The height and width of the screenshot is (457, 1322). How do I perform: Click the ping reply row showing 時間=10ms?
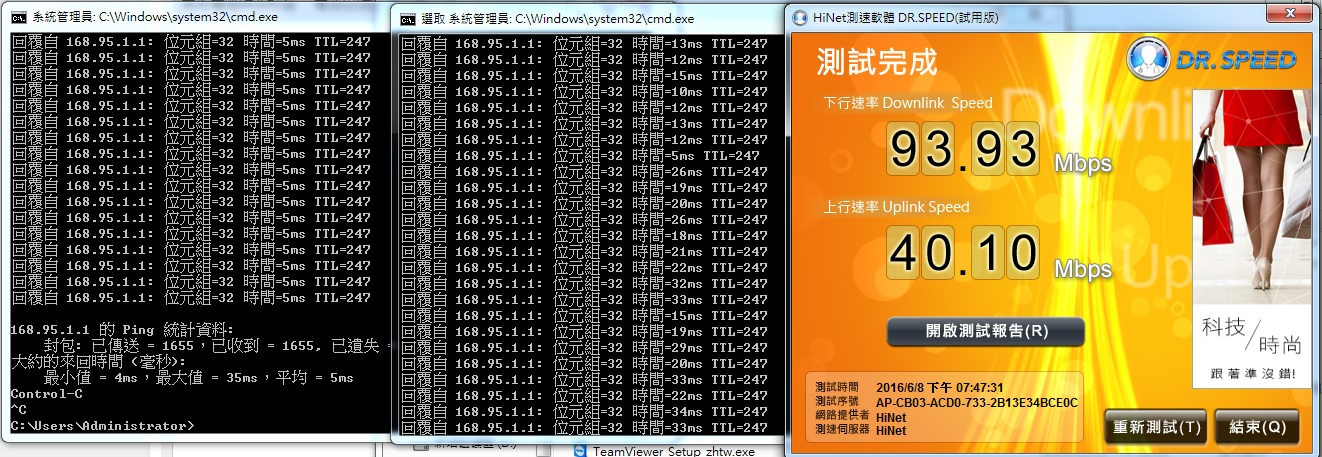(x=584, y=92)
